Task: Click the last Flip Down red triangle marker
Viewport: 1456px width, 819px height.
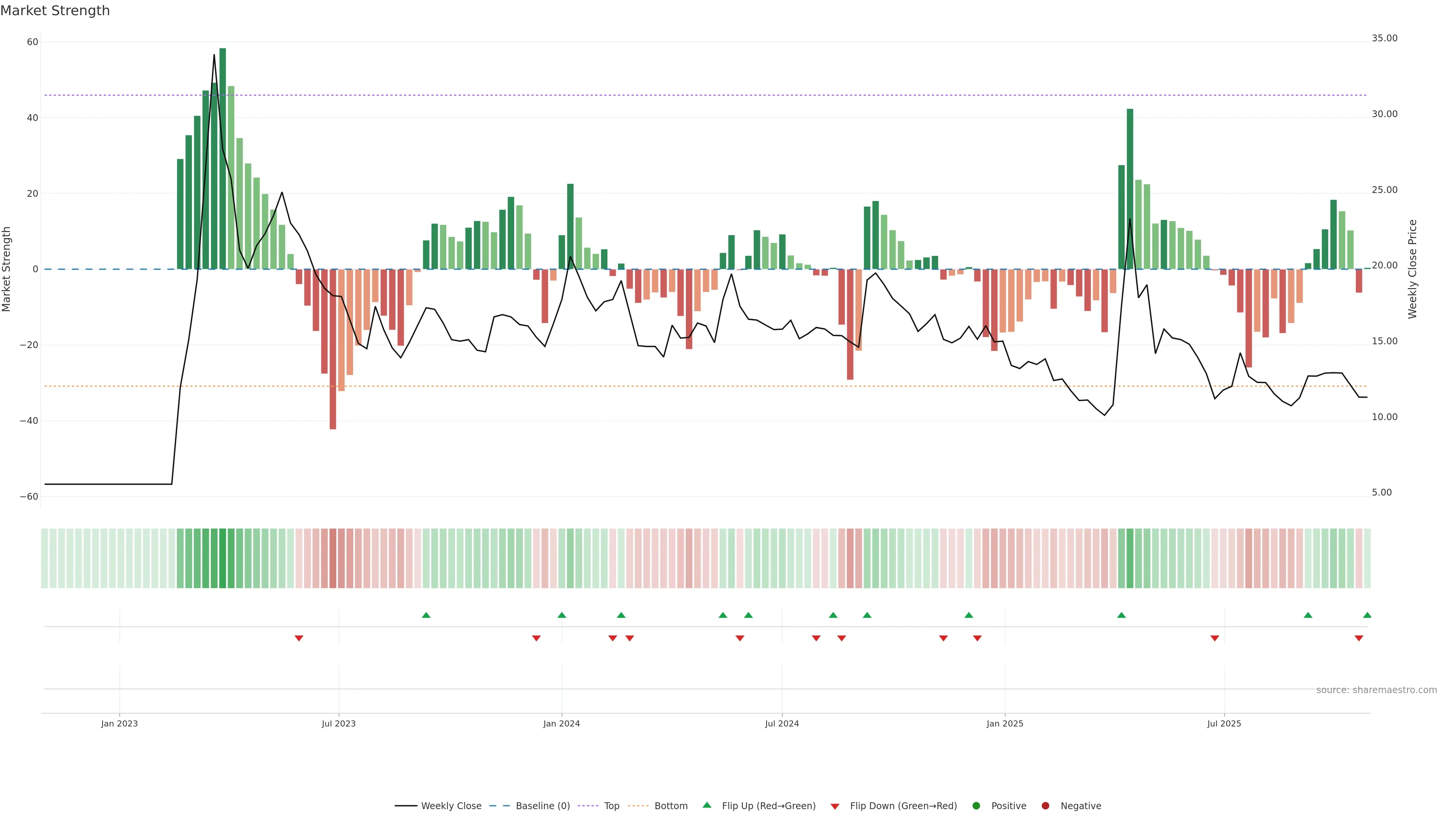Action: [1359, 638]
